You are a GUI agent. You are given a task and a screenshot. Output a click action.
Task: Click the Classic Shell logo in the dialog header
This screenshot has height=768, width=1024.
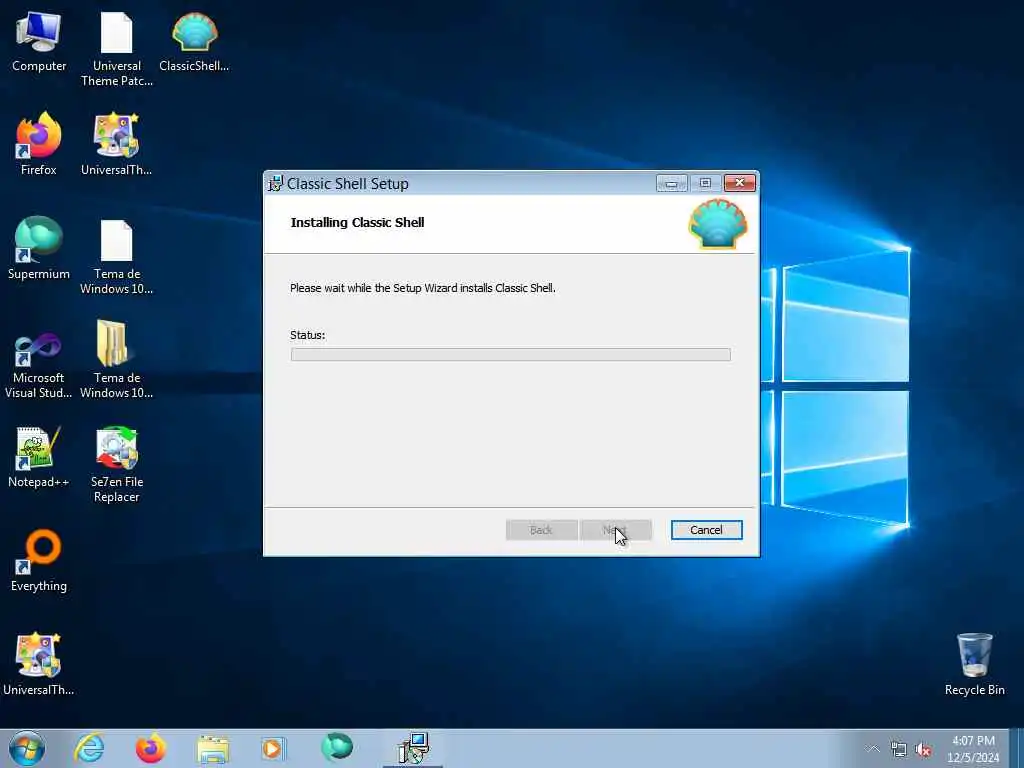717,224
